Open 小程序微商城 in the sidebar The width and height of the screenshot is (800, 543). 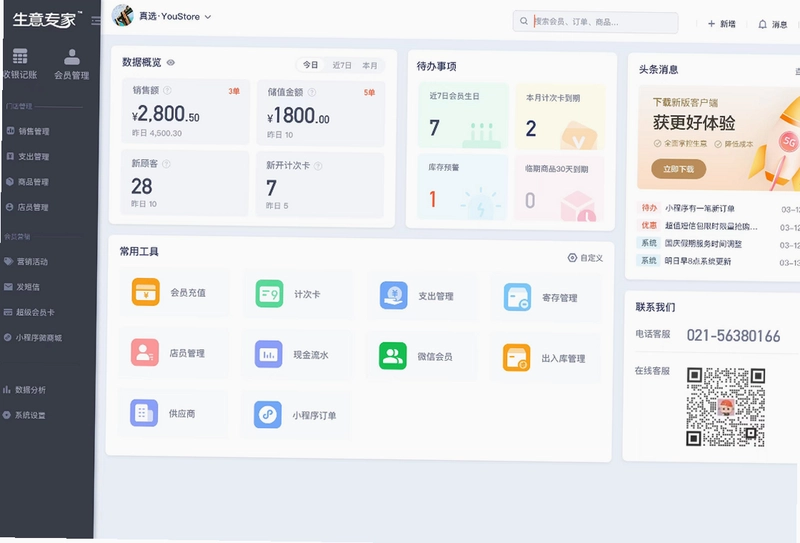(33, 337)
